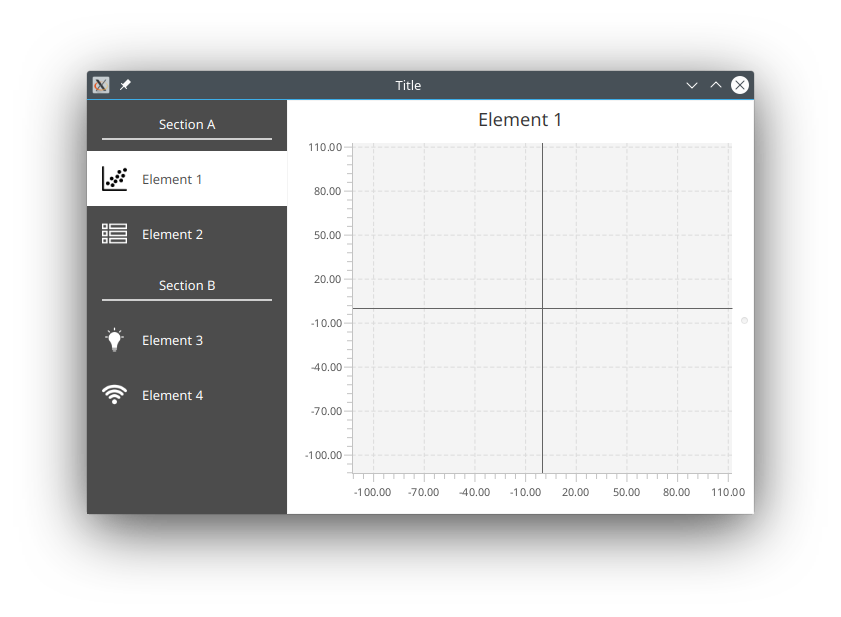This screenshot has height=617, width=841.
Task: Click the Section B header
Action: point(187,285)
